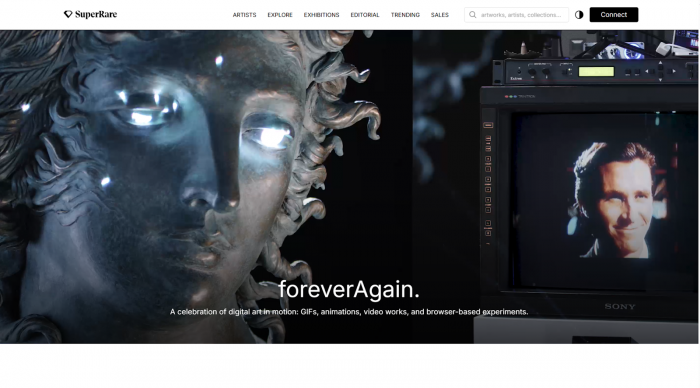The image size is (700, 388).
Task: Select the TRENDING nav link
Action: (405, 15)
